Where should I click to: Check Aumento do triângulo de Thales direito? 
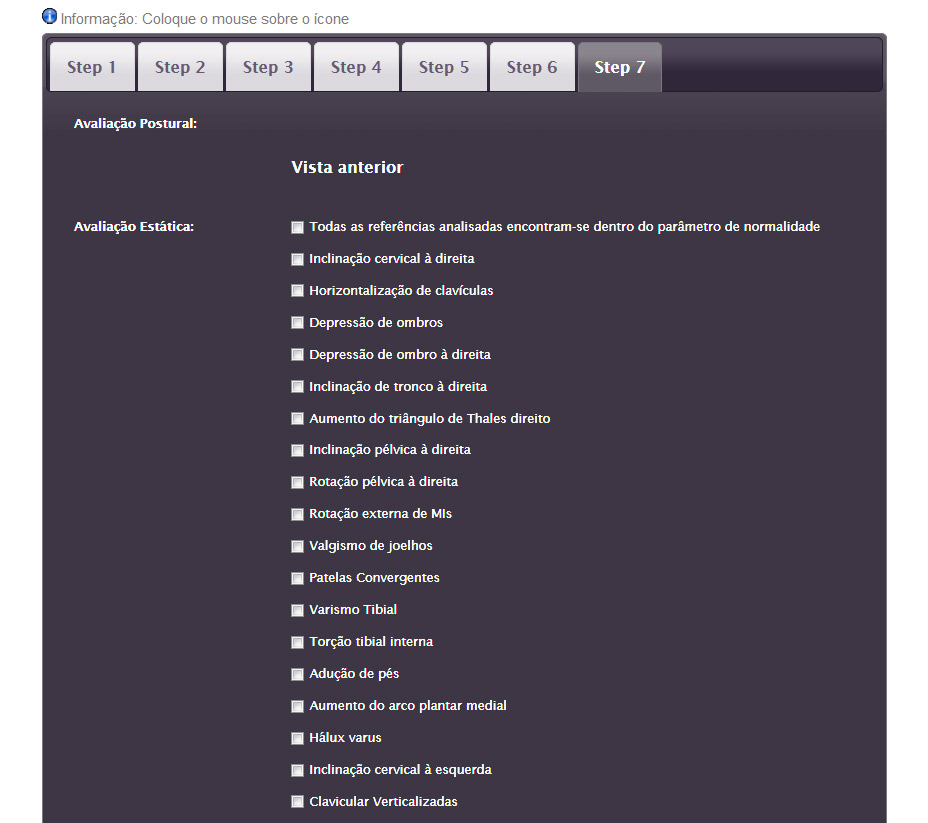pyautogui.click(x=298, y=419)
